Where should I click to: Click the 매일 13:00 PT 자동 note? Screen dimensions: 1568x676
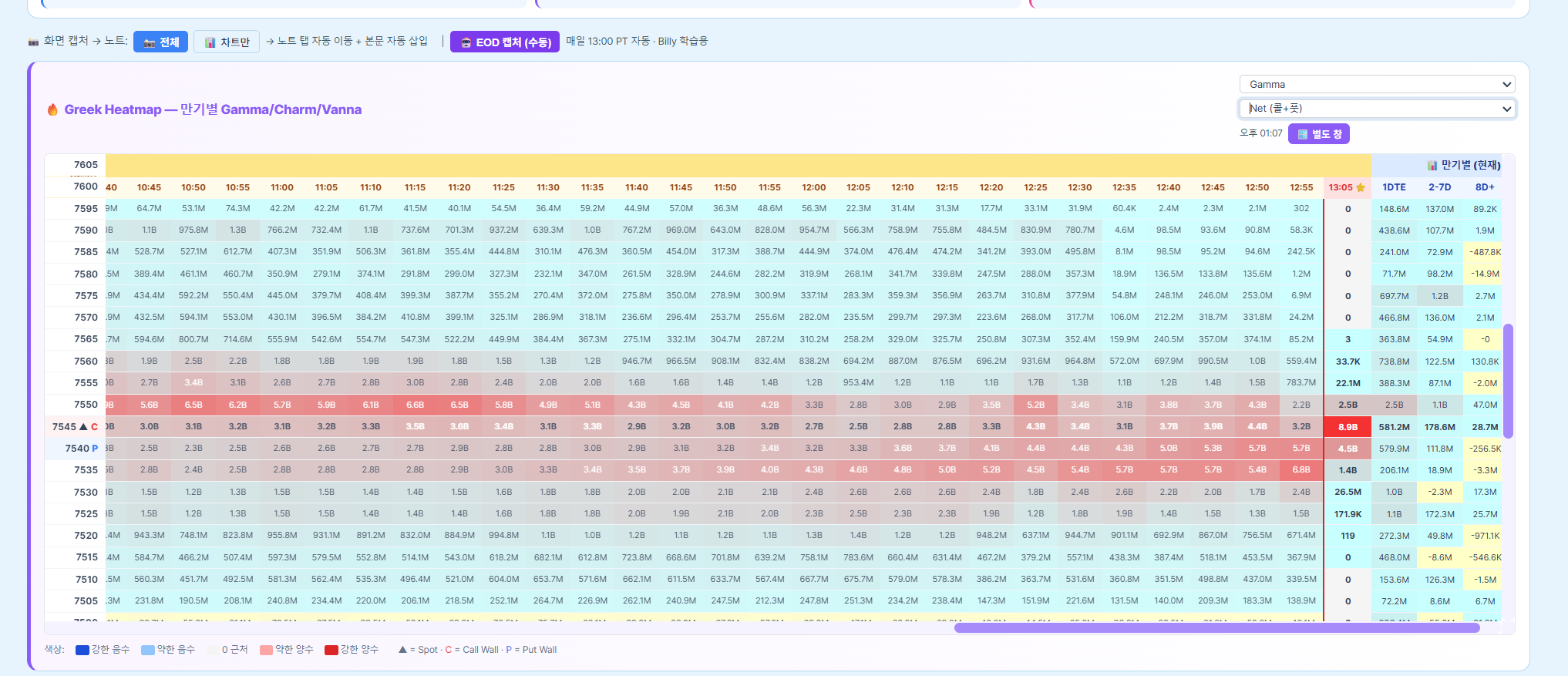[637, 42]
